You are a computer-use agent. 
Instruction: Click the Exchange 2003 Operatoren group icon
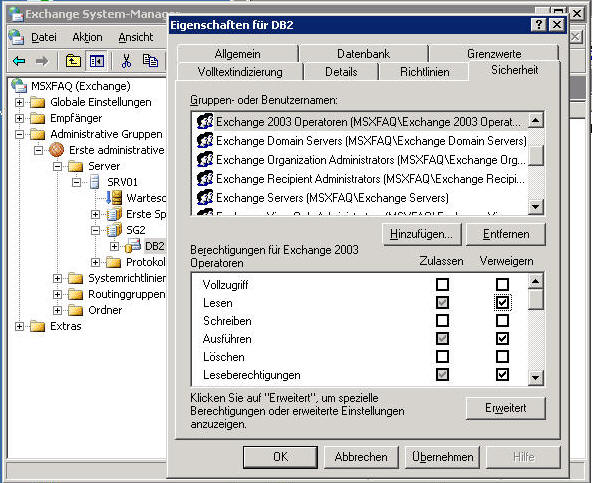(x=205, y=122)
